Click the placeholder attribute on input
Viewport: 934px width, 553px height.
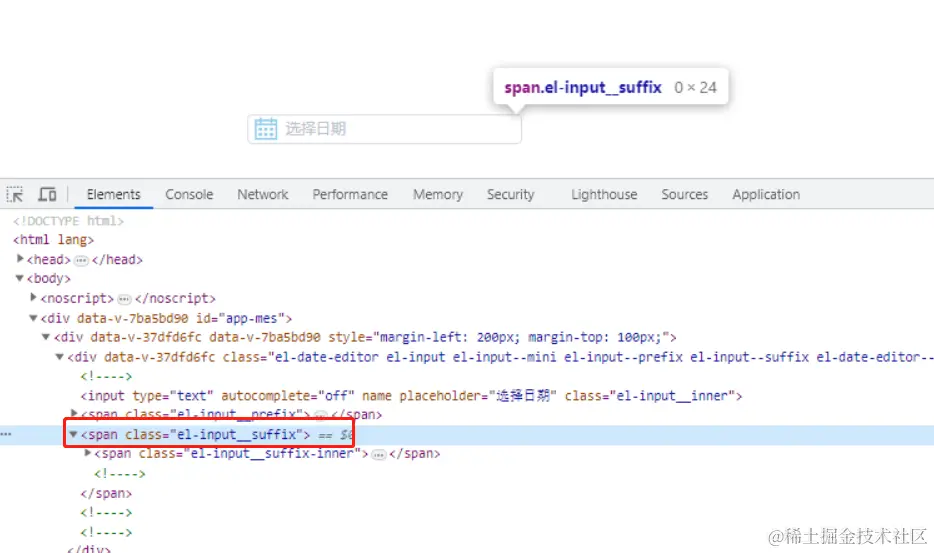[478, 396]
